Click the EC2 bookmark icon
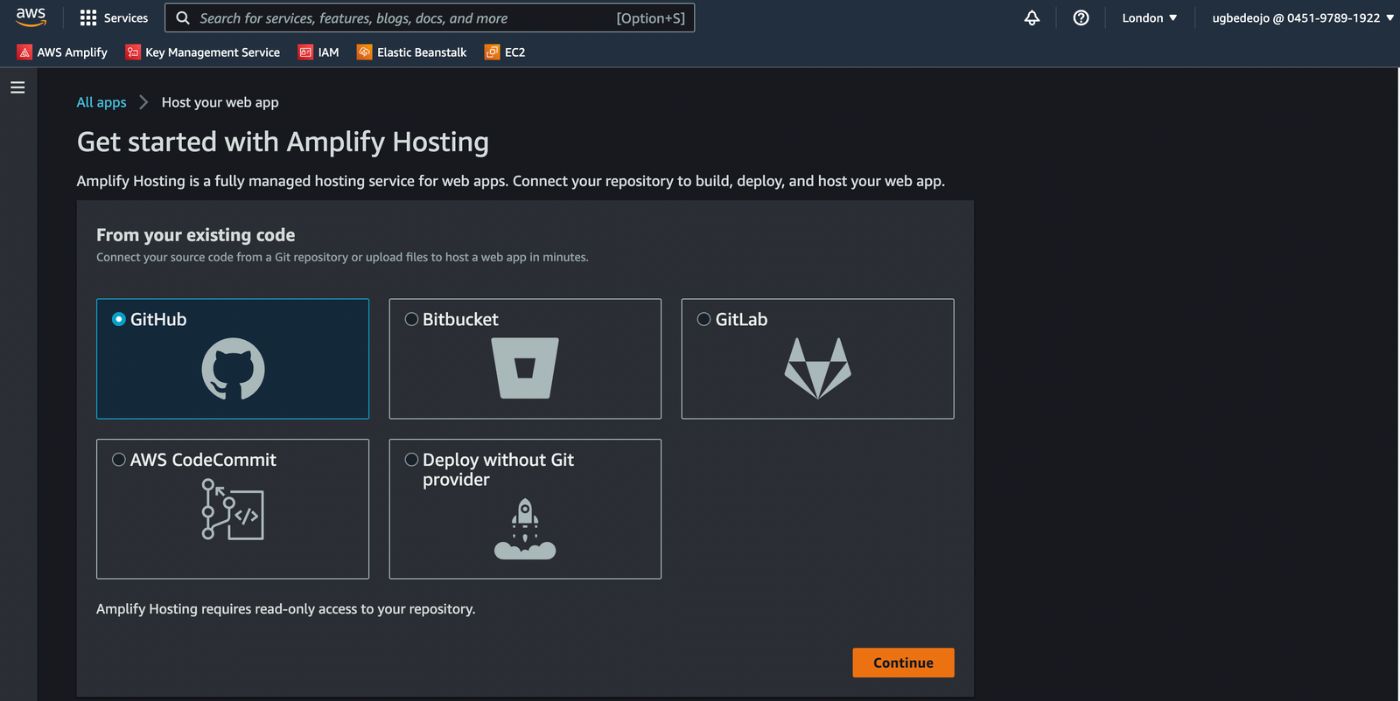The width and height of the screenshot is (1400, 701). [x=493, y=52]
